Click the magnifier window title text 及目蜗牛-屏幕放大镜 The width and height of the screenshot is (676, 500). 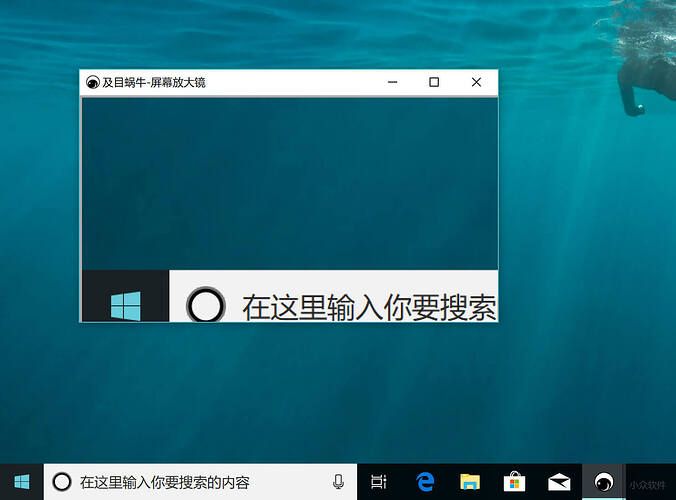click(x=154, y=82)
